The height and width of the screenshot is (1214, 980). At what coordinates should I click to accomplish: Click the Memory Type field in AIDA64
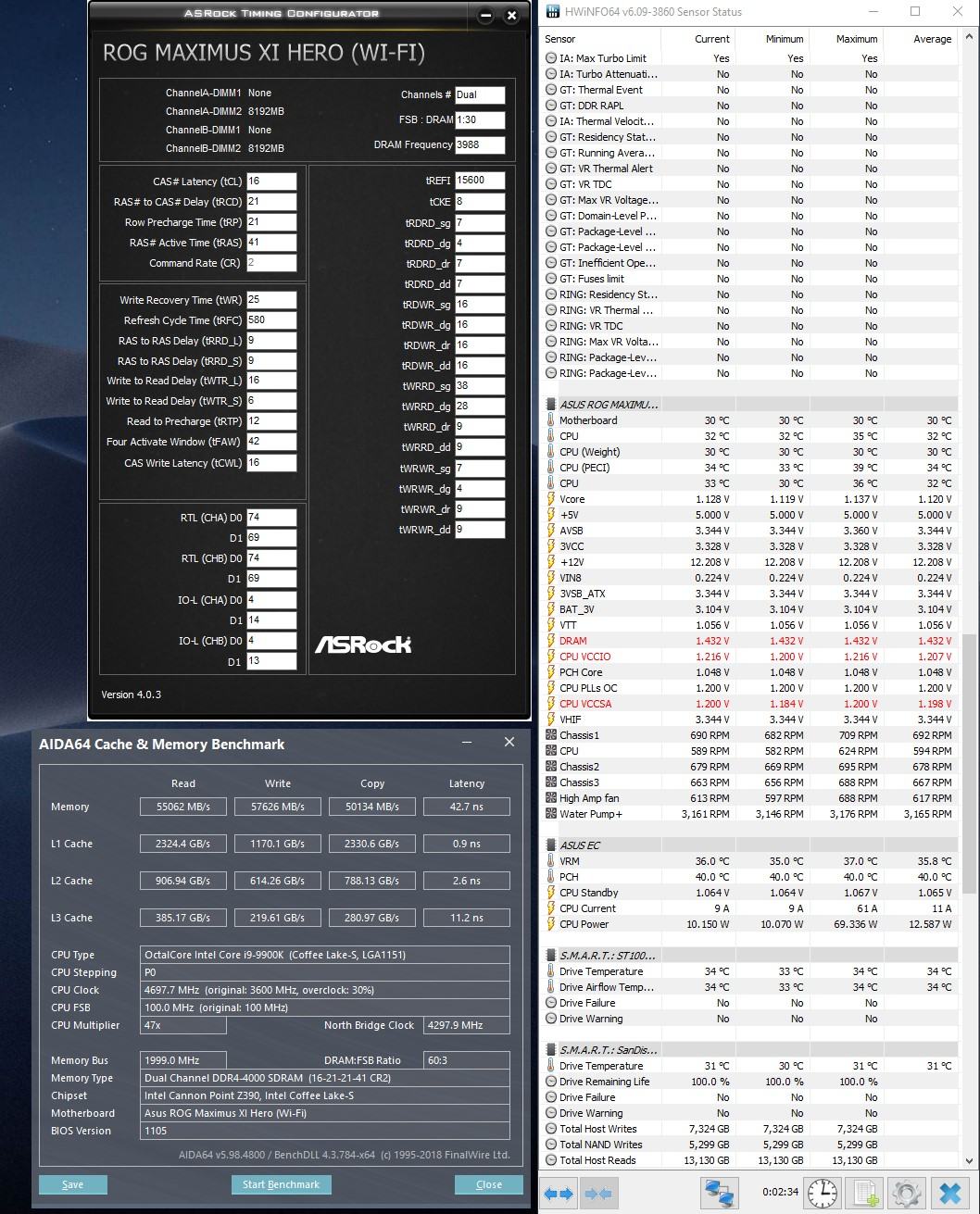click(325, 1078)
